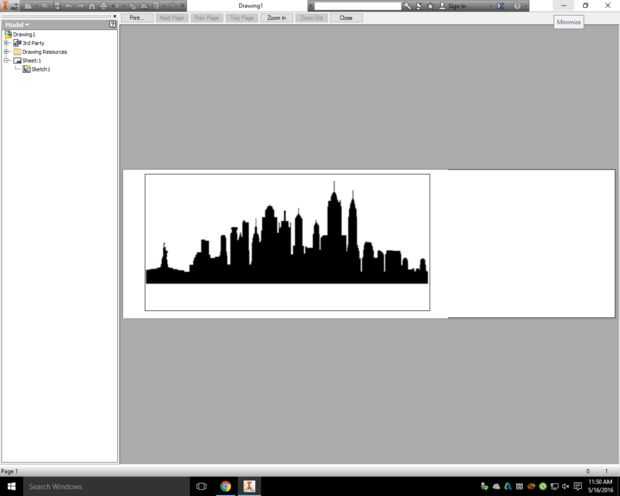Open the Windows Start menu

(11, 486)
